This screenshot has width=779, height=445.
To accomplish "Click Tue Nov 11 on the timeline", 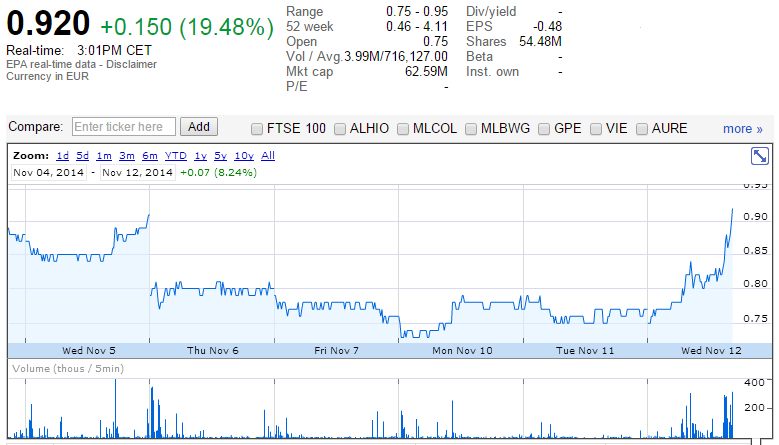I will coord(585,351).
